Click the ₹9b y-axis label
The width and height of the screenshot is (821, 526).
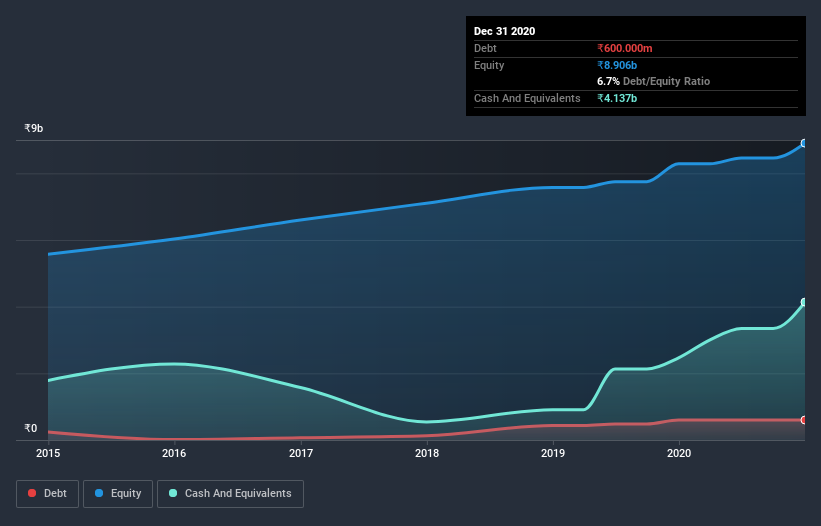[34, 128]
